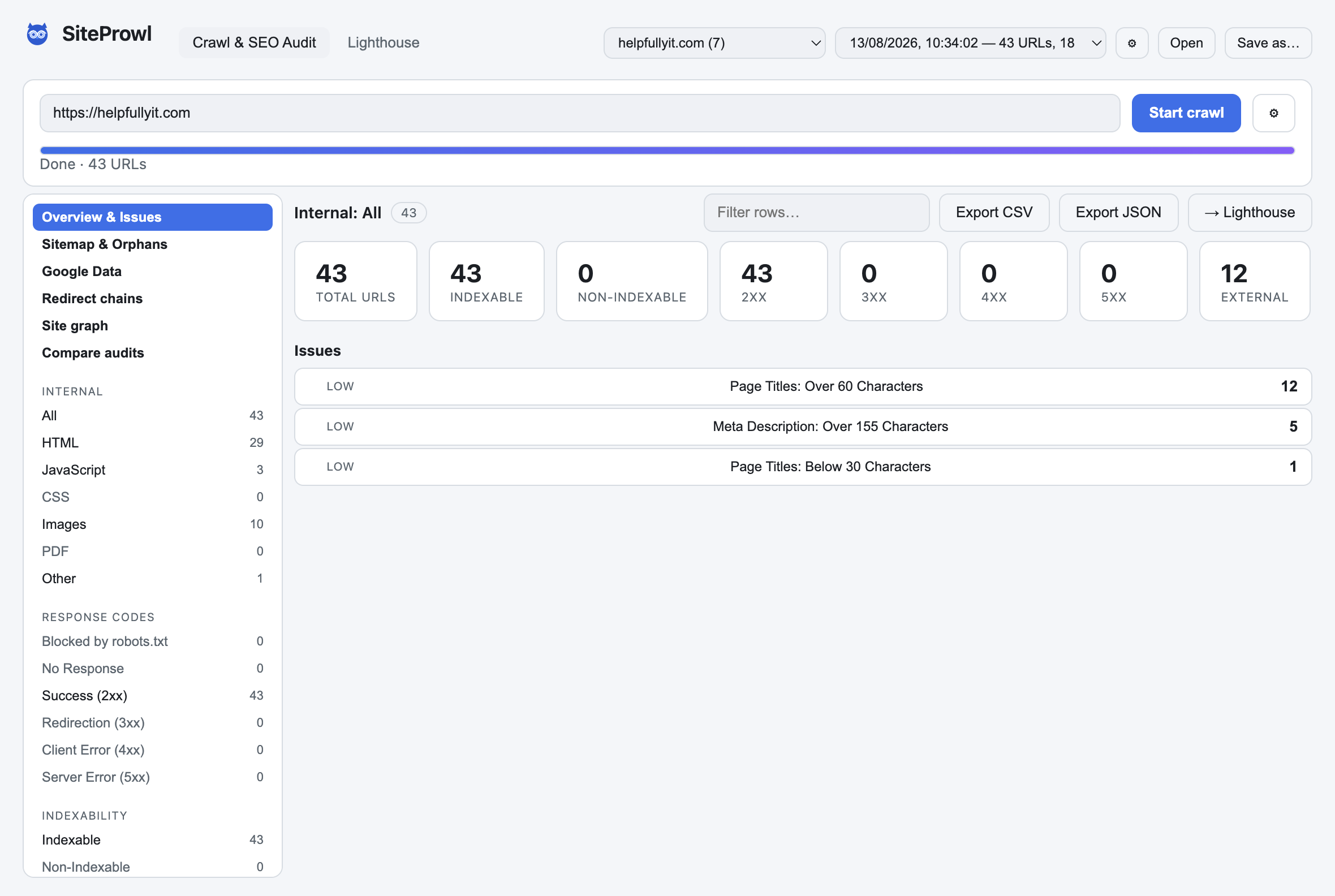Screen dimensions: 1335x896
Task: Click the 12 External stat card
Action: [1255, 281]
